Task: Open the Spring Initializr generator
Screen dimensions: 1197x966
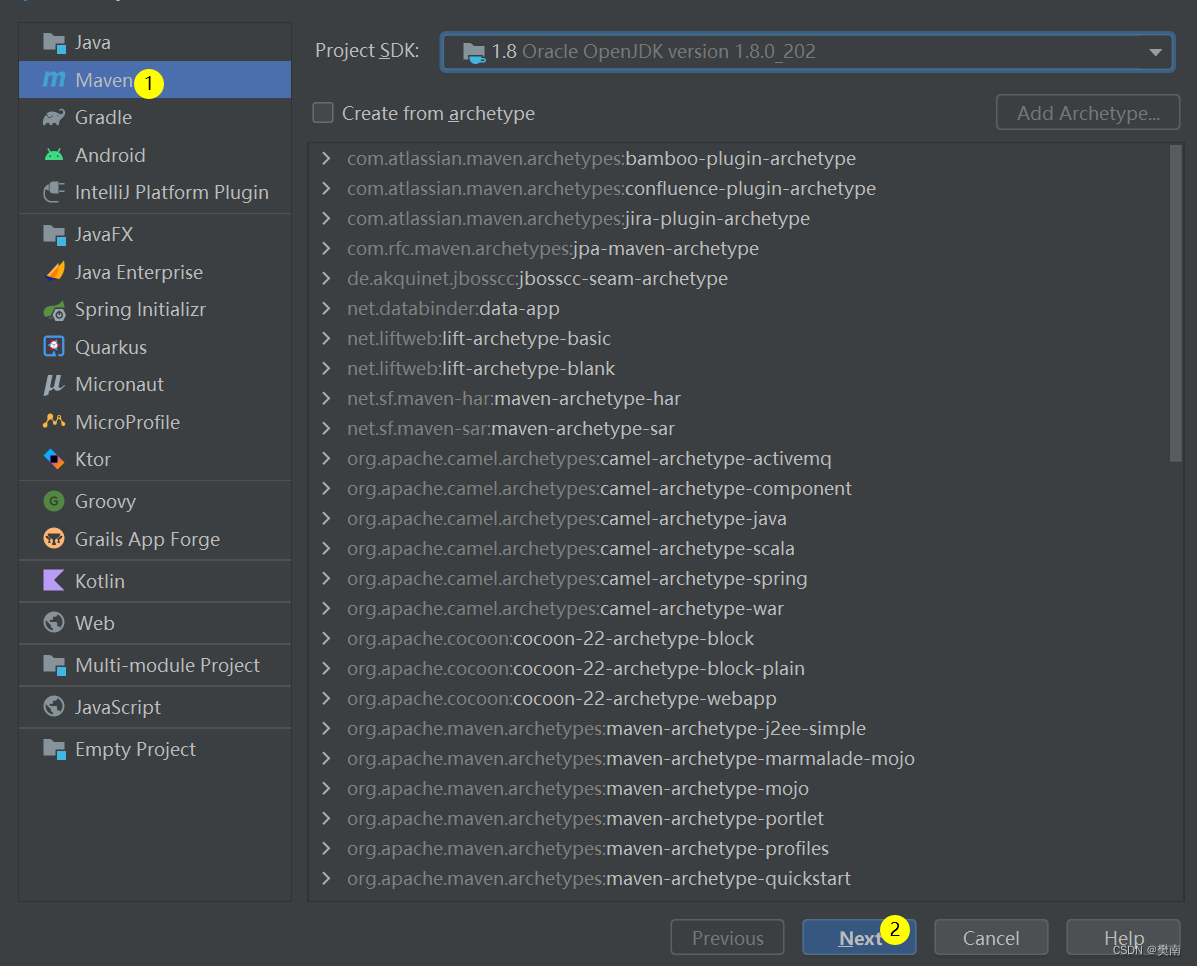Action: click(139, 309)
